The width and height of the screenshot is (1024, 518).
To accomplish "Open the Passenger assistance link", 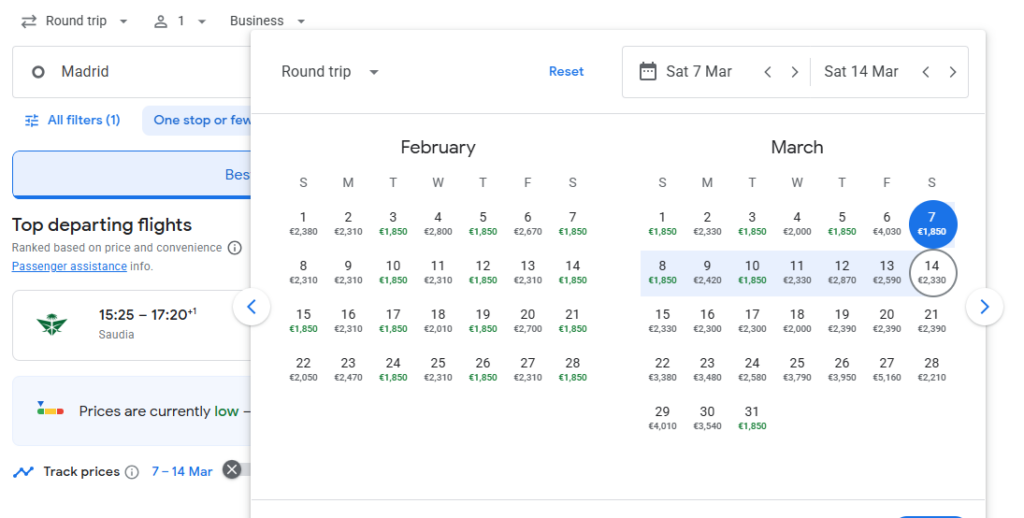I will tap(69, 267).
